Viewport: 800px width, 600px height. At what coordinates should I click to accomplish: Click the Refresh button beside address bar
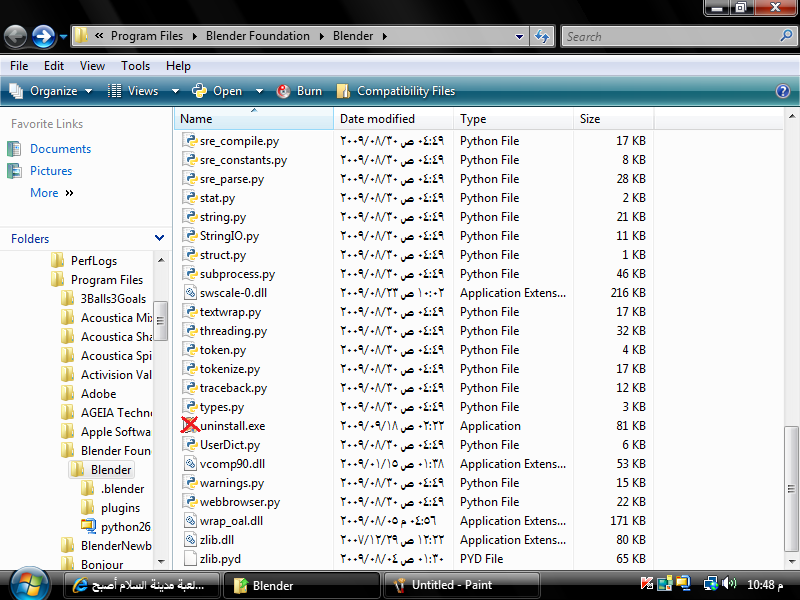click(x=542, y=36)
